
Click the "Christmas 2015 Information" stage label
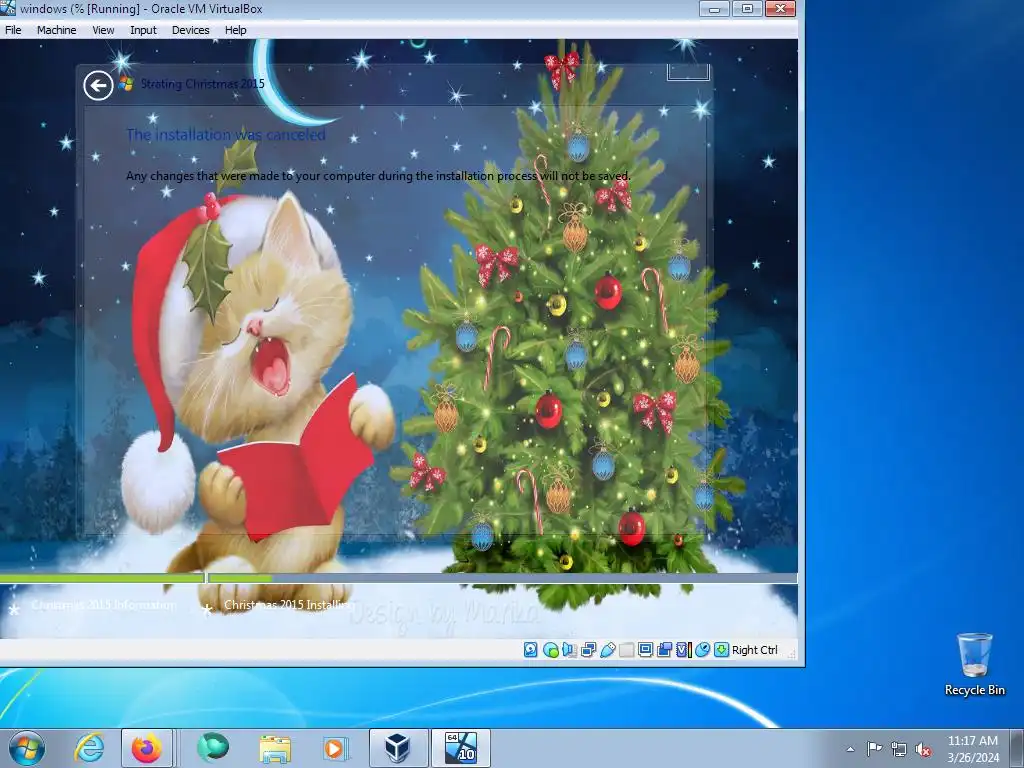103,605
